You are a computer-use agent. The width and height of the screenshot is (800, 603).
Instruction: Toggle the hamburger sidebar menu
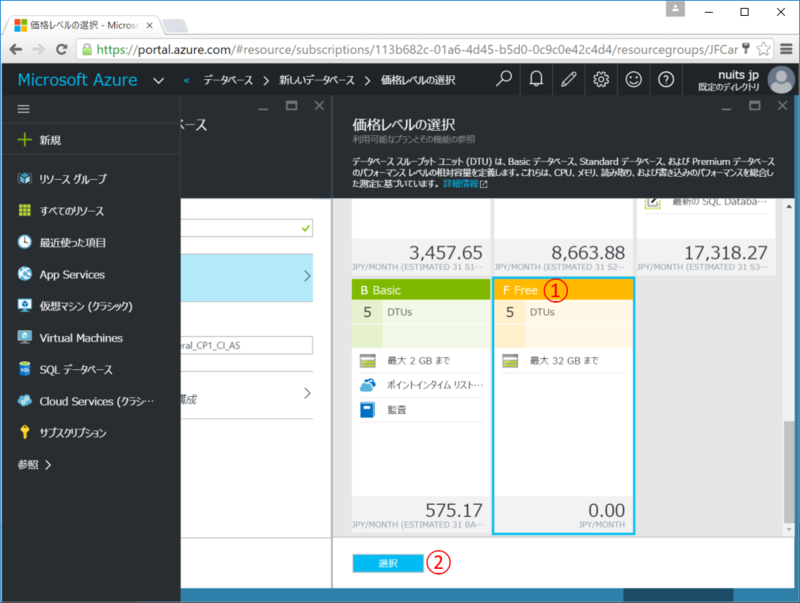pos(23,109)
